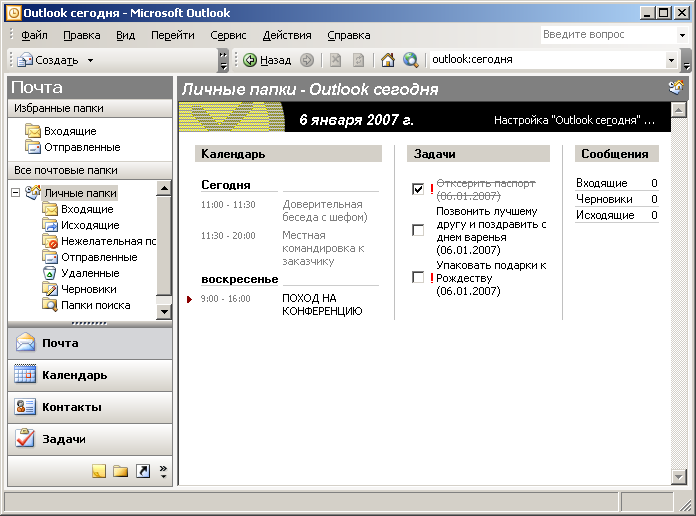Open the Сообщения Черновики link
The width and height of the screenshot is (696, 516).
point(604,199)
